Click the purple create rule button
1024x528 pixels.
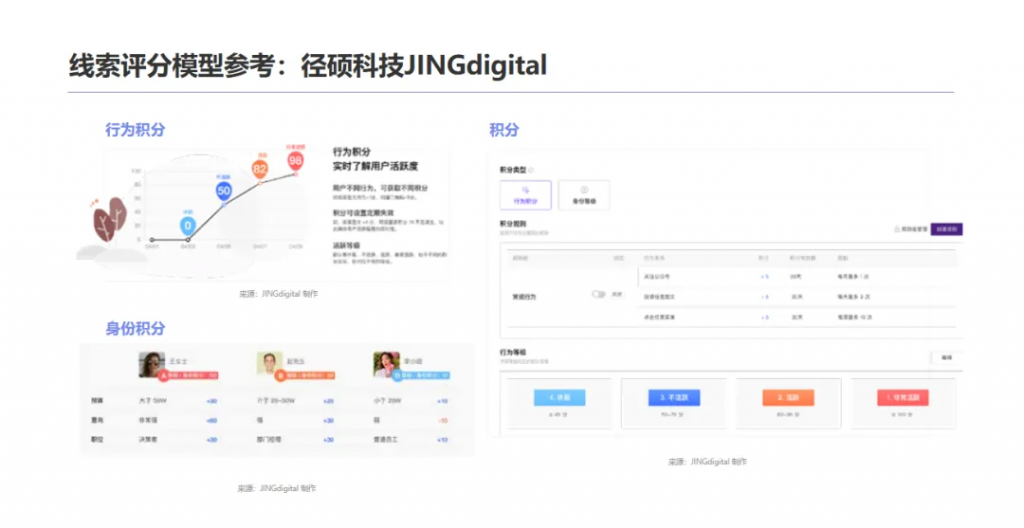point(946,229)
